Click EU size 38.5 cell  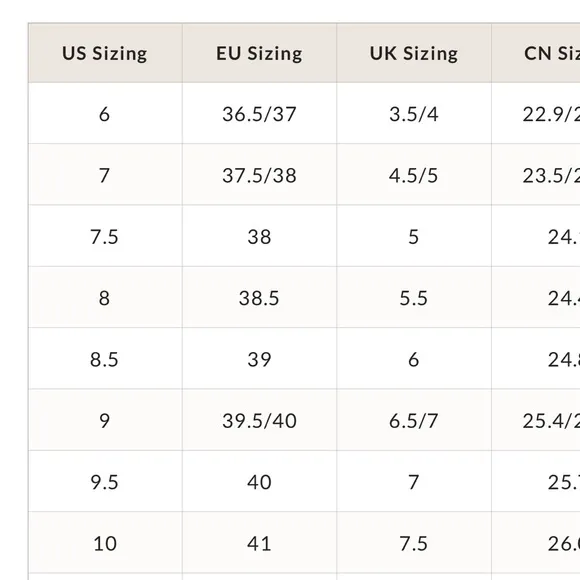pyautogui.click(x=259, y=297)
